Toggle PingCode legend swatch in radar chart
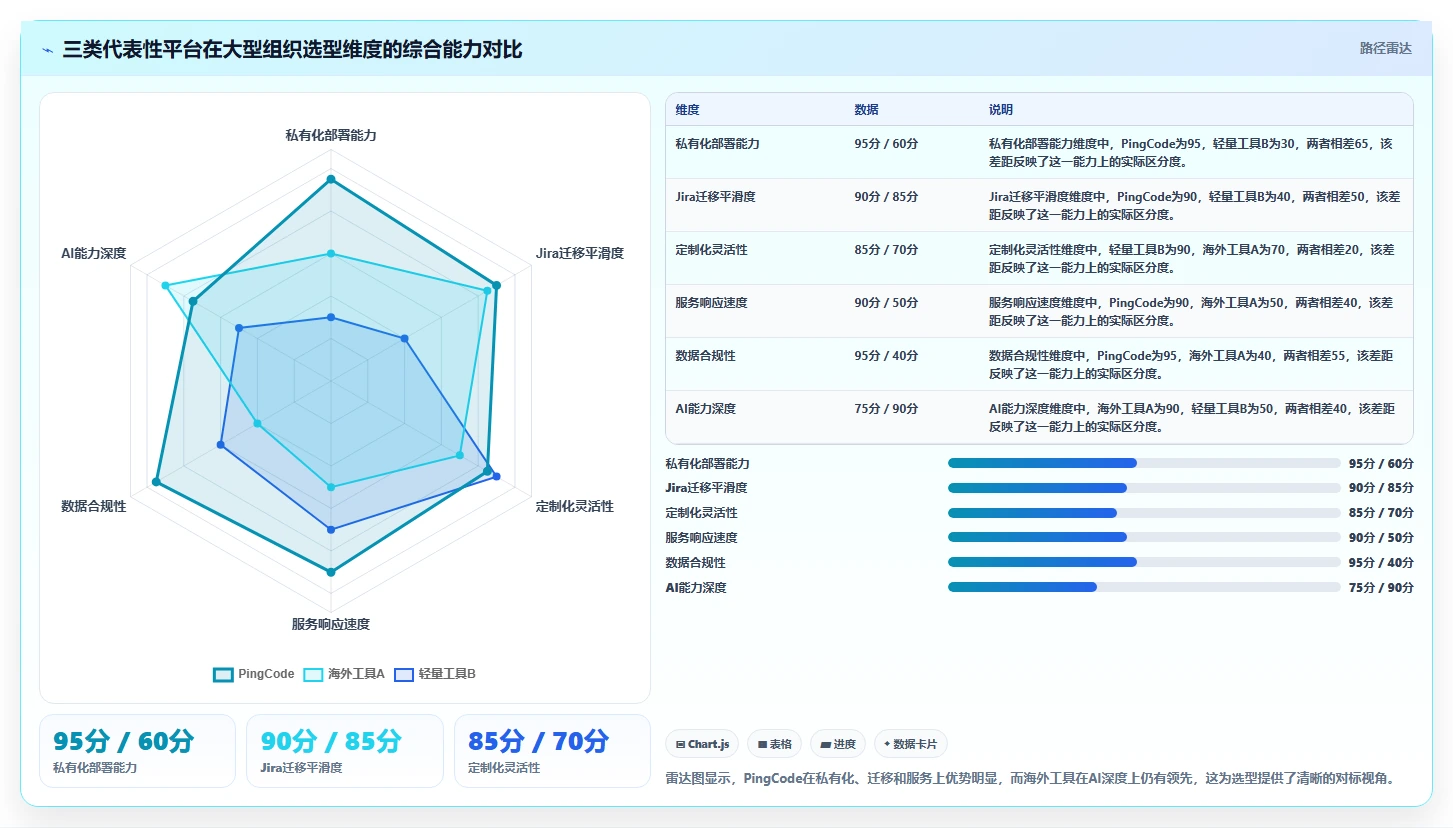The height and width of the screenshot is (828, 1453). pos(223,674)
